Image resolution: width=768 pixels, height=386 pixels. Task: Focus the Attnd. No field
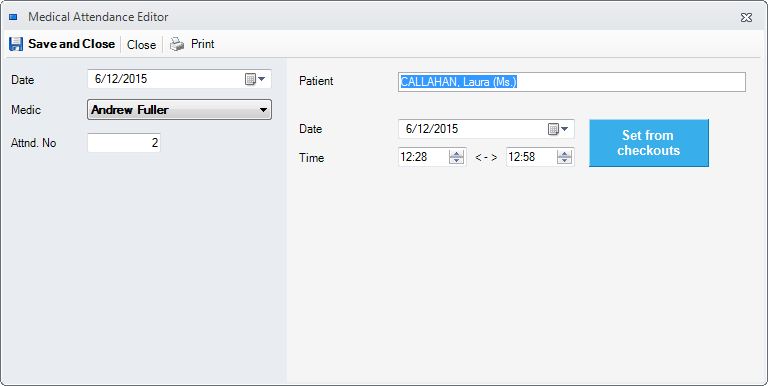click(124, 143)
